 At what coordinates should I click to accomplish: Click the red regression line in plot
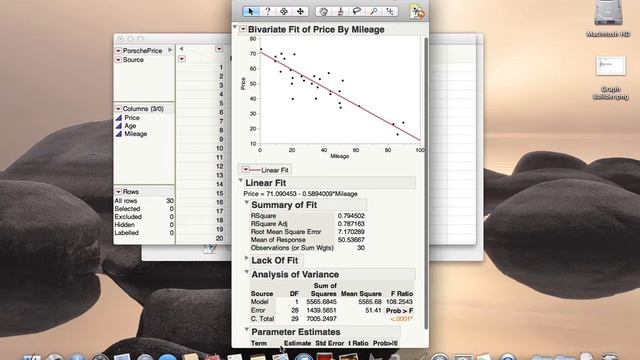point(340,96)
